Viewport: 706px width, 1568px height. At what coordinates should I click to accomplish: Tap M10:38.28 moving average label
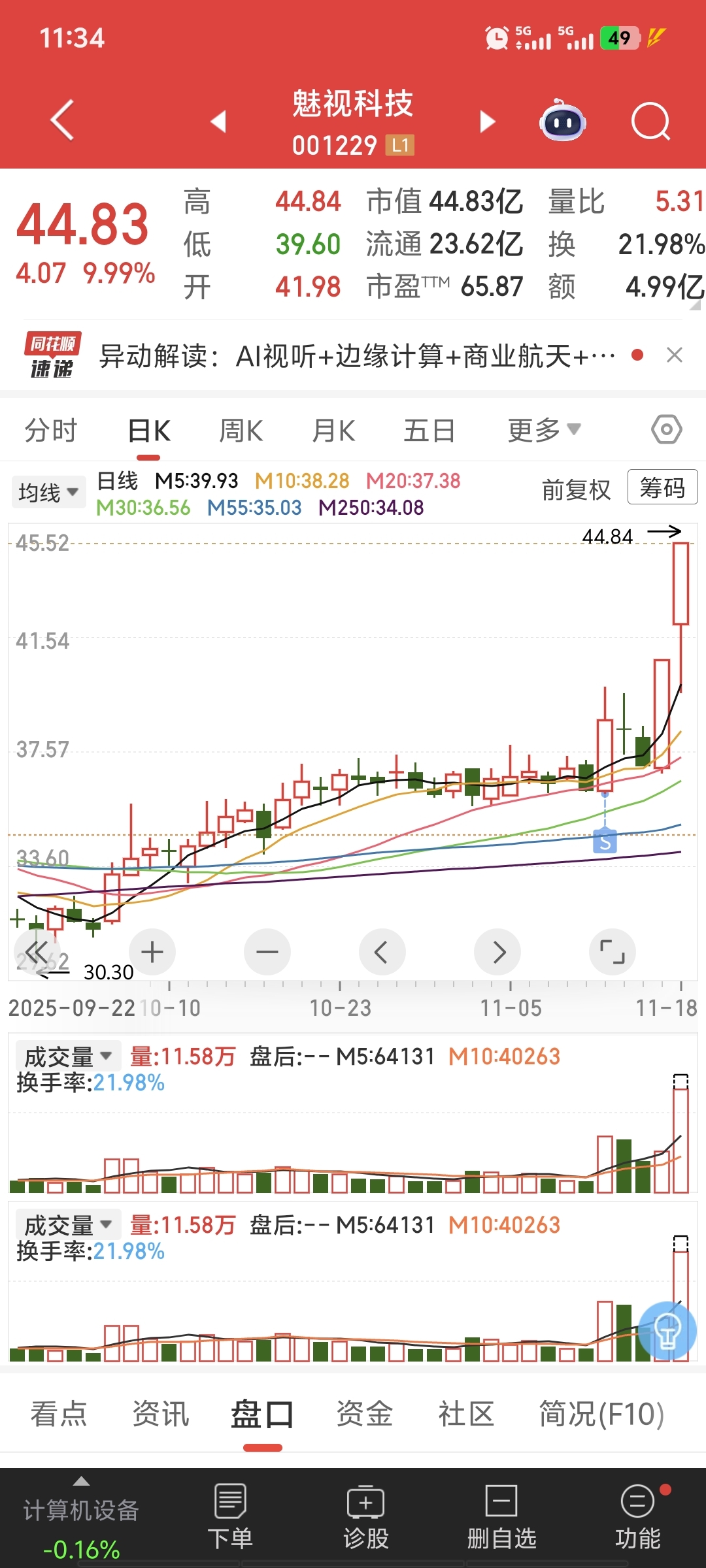coord(302,482)
